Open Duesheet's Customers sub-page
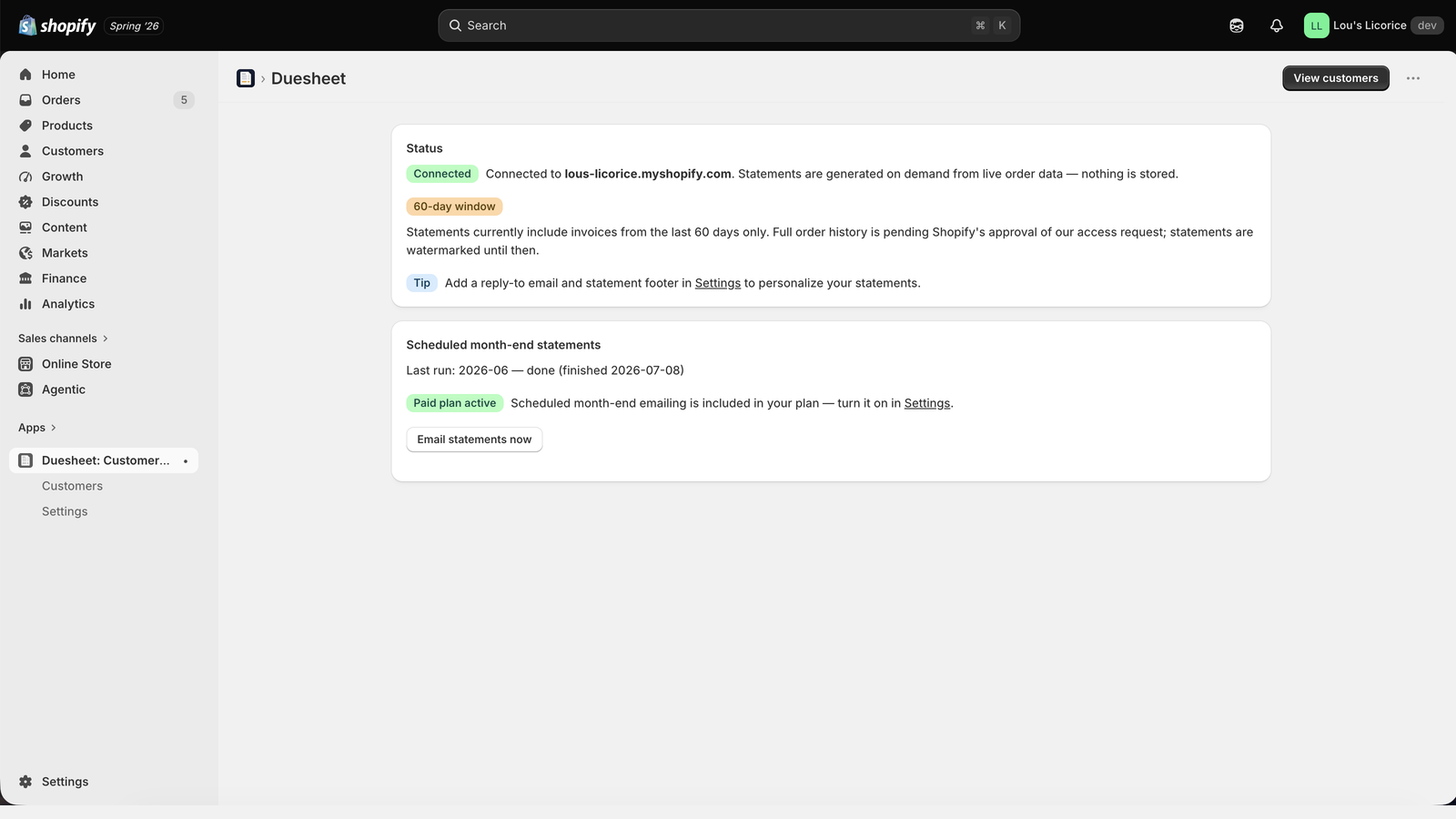Viewport: 1456px width, 819px height. coord(73,486)
